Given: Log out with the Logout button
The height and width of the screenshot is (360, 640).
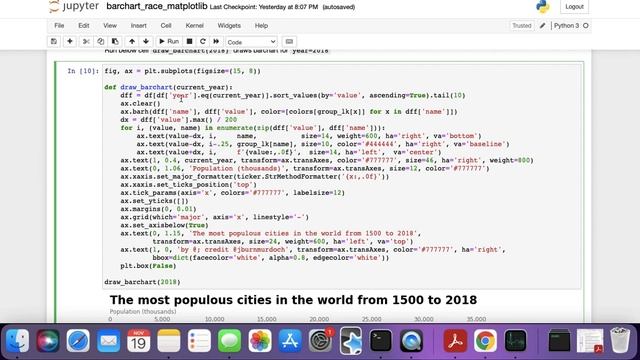Looking at the screenshot, I should tap(574, 7).
